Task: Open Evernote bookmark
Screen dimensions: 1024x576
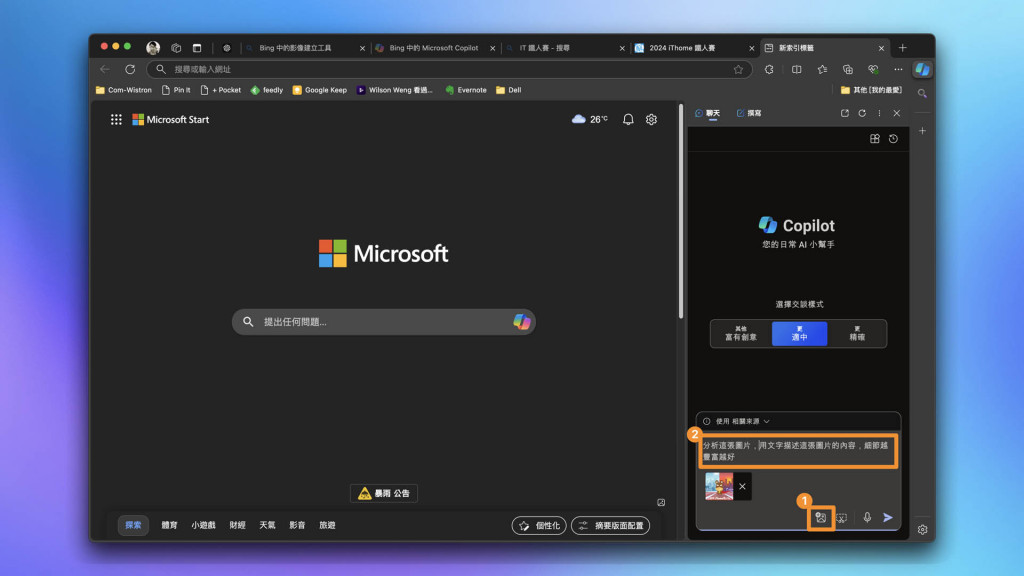Action: [x=466, y=90]
